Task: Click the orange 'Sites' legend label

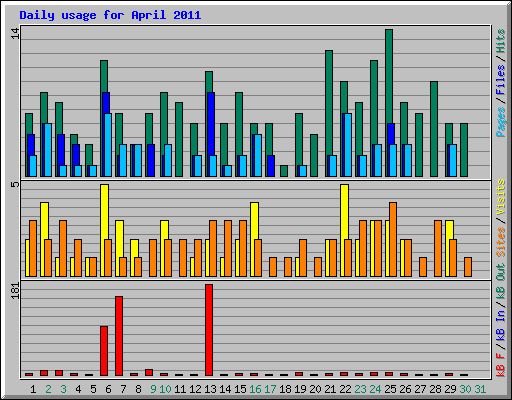Action: [x=501, y=242]
